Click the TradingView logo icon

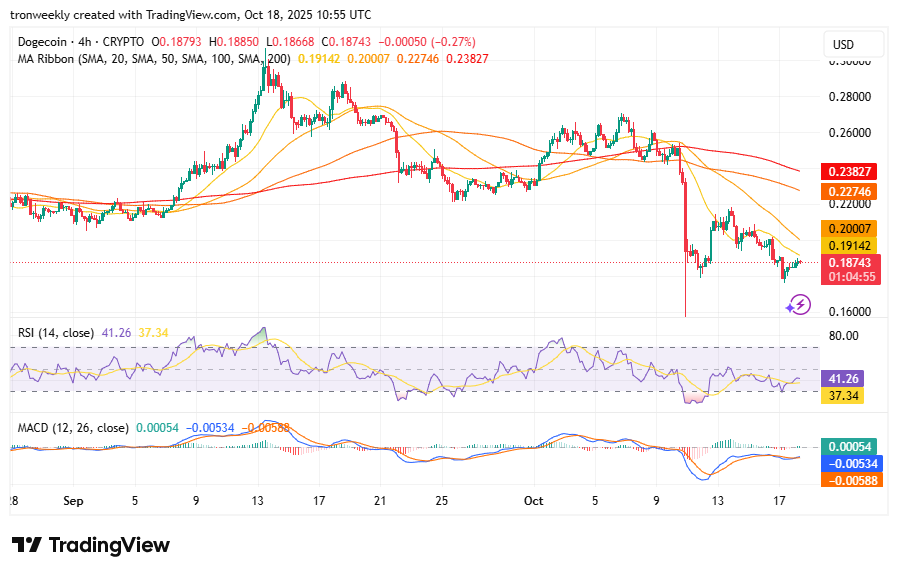pos(29,545)
